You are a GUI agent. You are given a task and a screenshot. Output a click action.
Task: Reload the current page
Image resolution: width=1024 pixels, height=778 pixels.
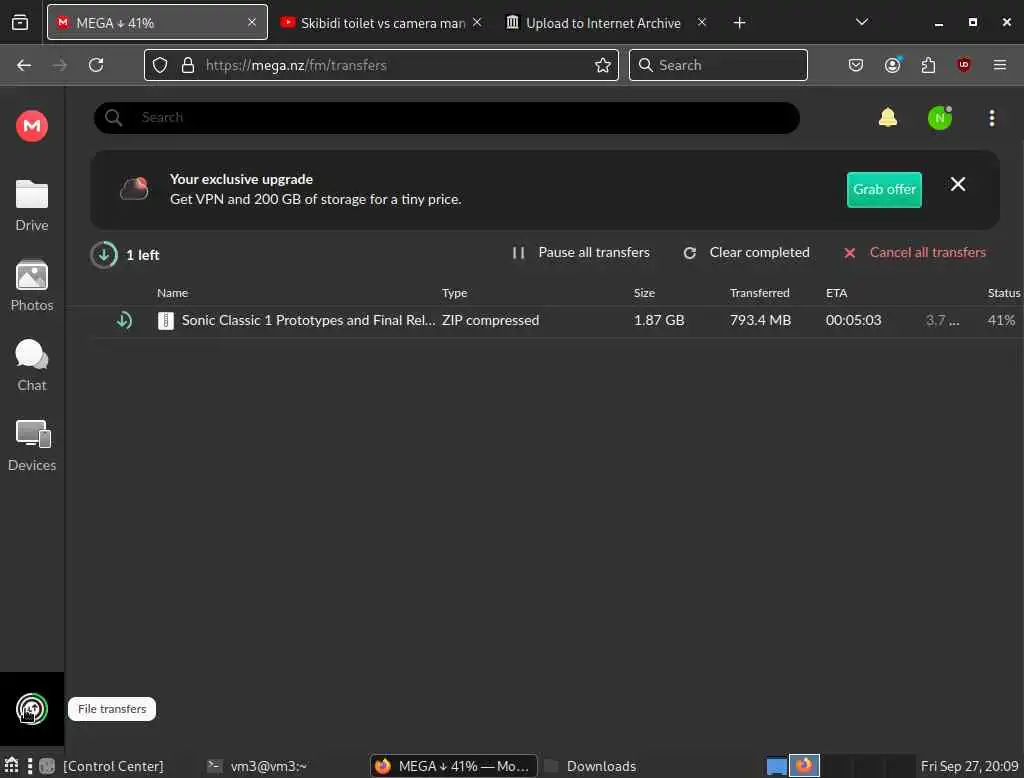[96, 65]
